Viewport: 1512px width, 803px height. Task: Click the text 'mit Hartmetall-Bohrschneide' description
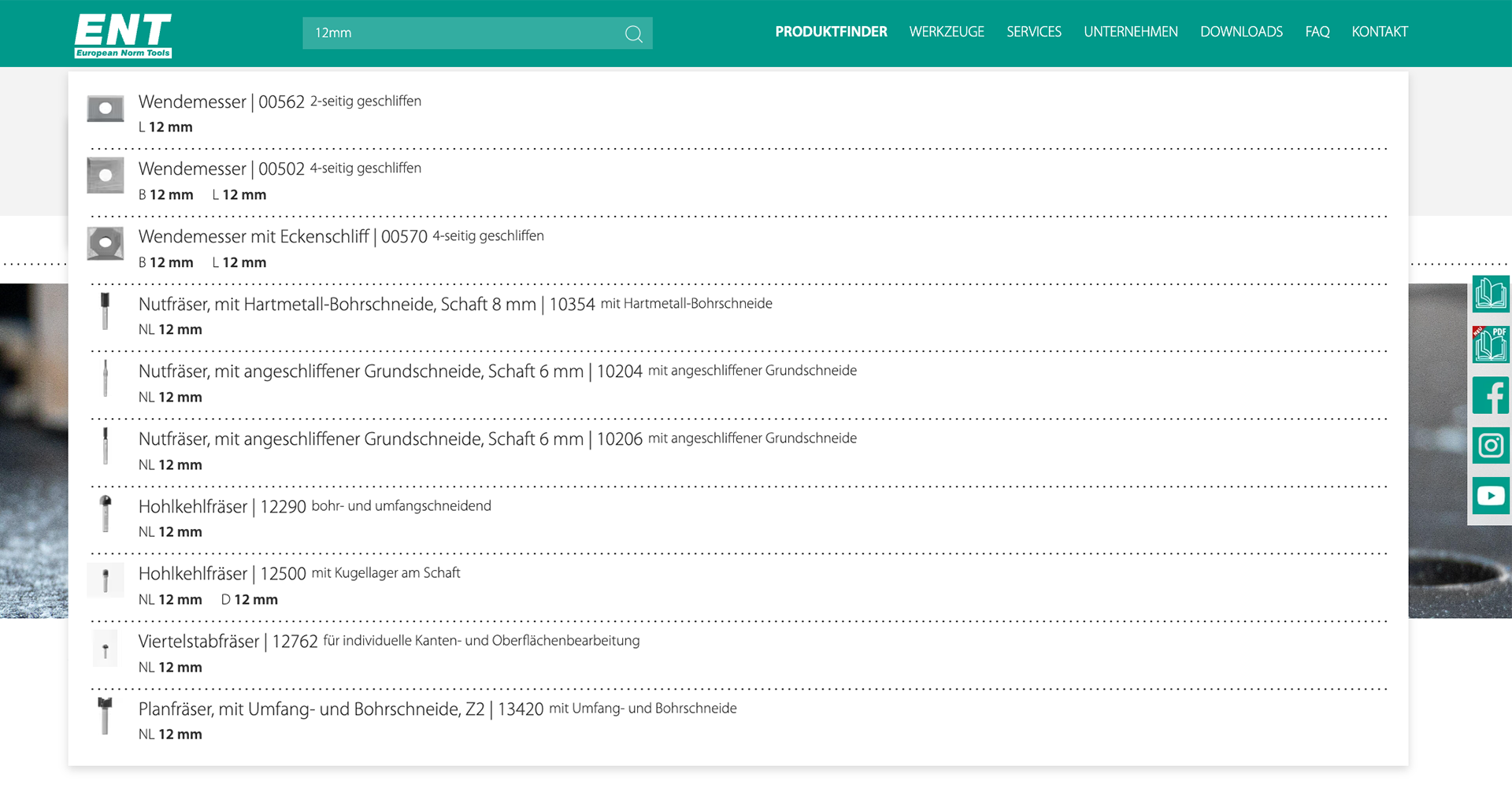point(687,304)
